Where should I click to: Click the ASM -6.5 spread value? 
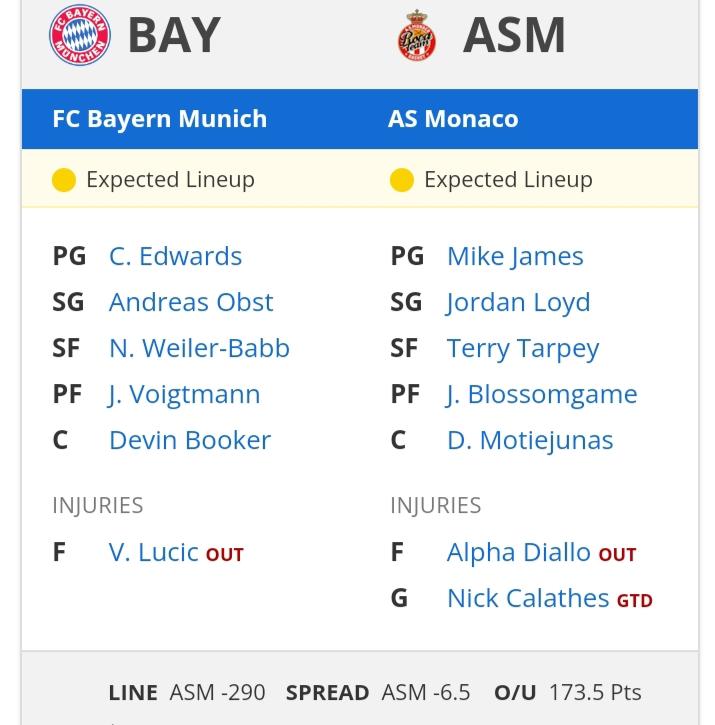[x=425, y=693]
